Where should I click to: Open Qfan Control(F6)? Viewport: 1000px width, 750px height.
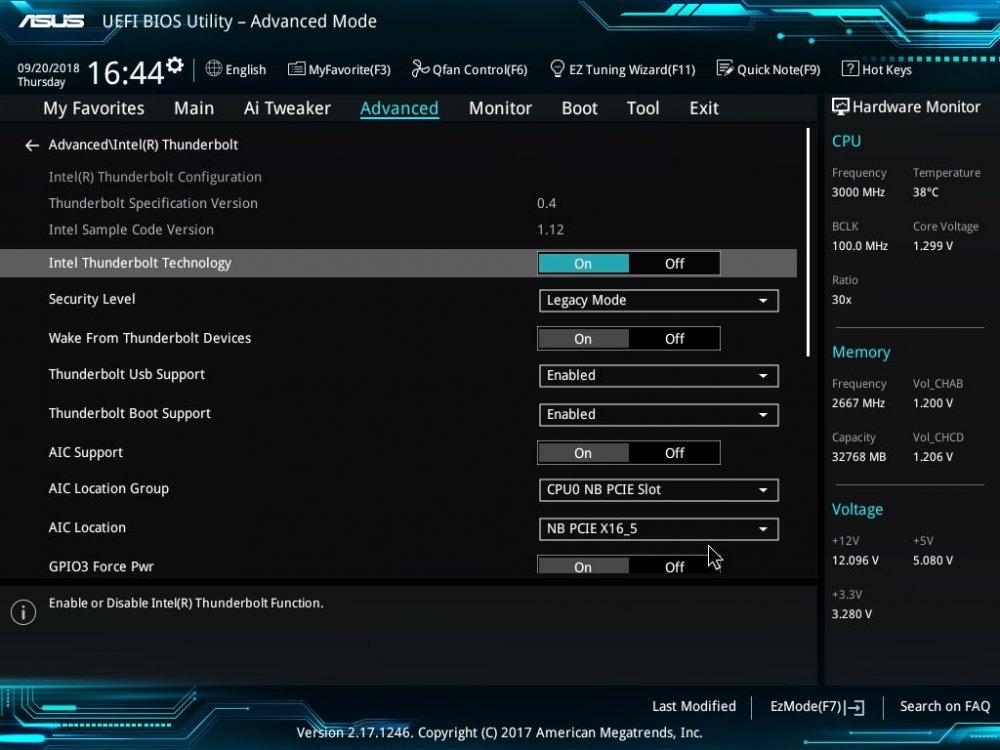(x=470, y=69)
